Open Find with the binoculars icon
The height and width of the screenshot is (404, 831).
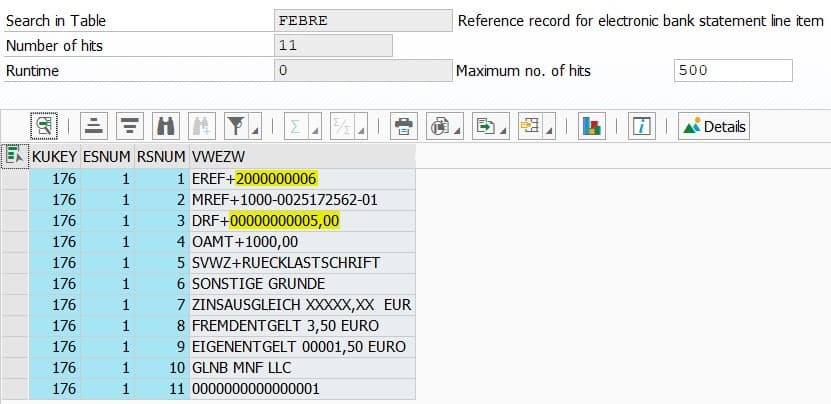coord(165,126)
